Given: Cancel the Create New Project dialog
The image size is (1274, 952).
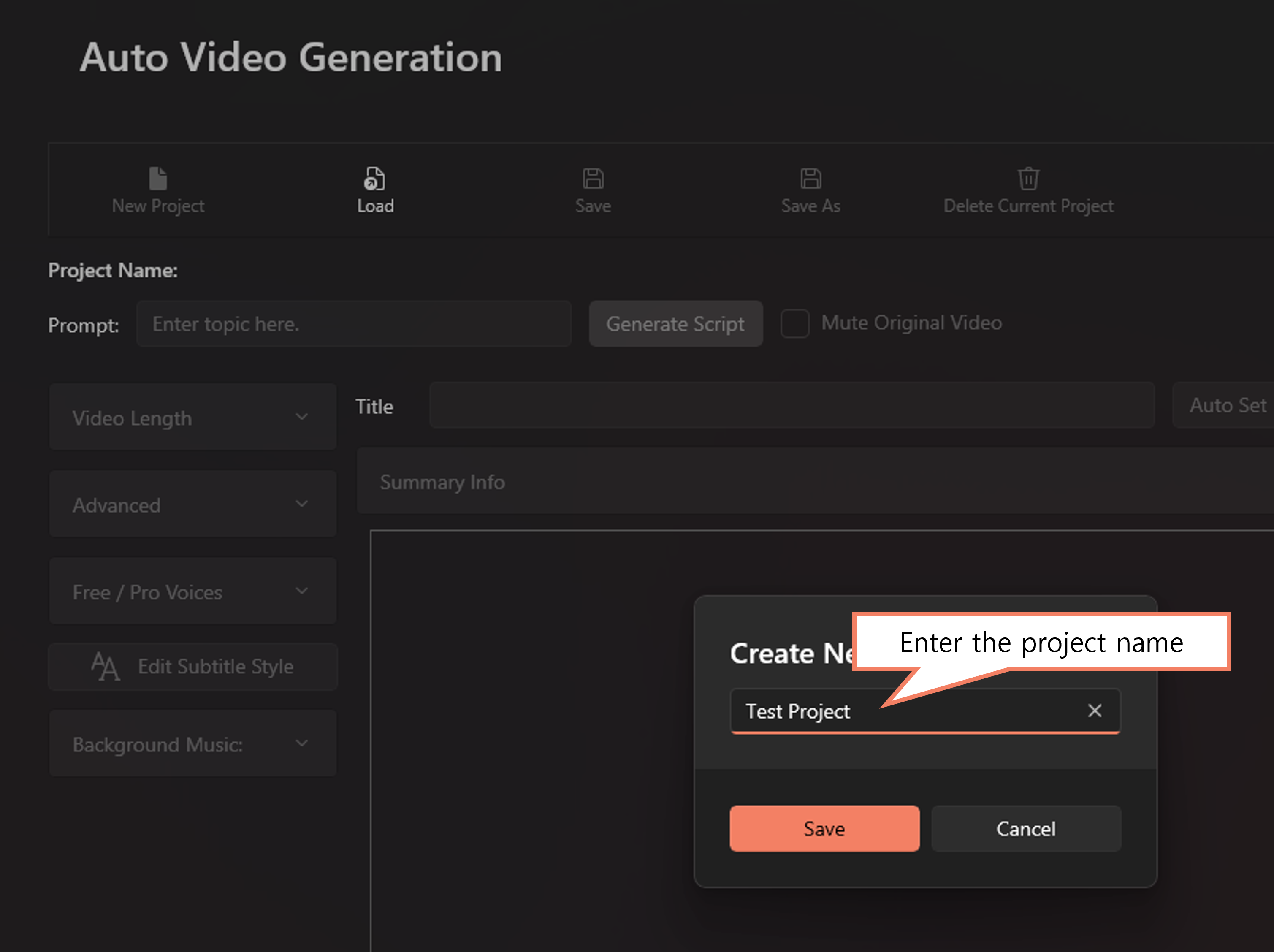Looking at the screenshot, I should (x=1025, y=829).
